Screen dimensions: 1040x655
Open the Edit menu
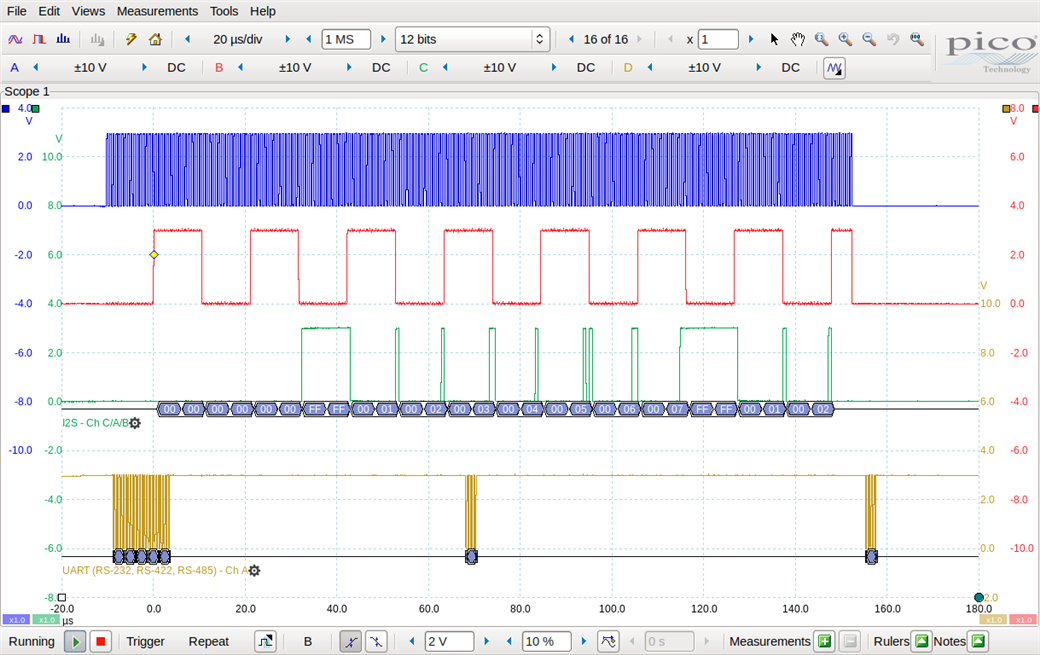[x=49, y=11]
